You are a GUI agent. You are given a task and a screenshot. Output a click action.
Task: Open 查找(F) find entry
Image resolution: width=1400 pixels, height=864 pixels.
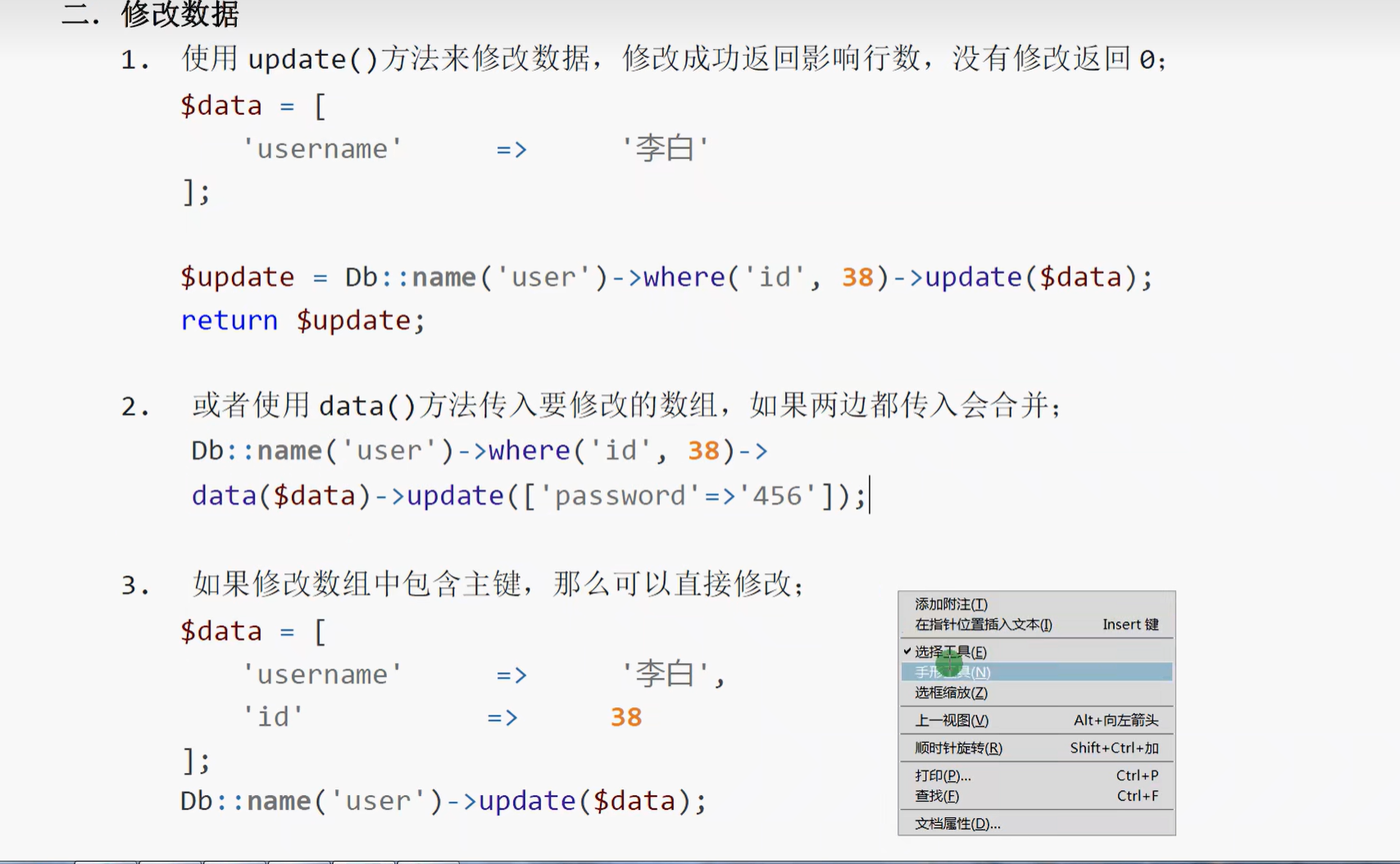(1036, 796)
